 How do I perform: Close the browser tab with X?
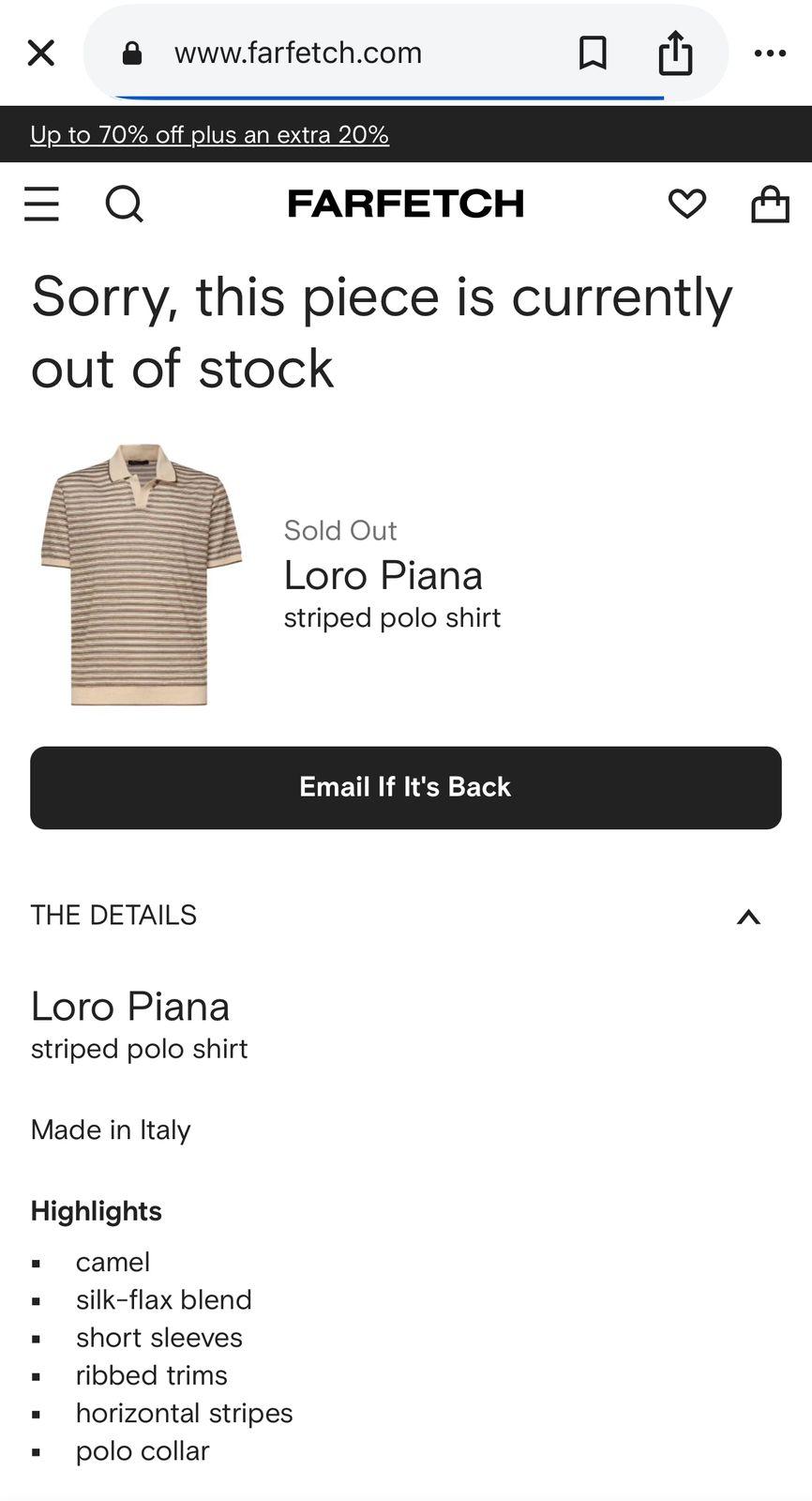point(41,53)
